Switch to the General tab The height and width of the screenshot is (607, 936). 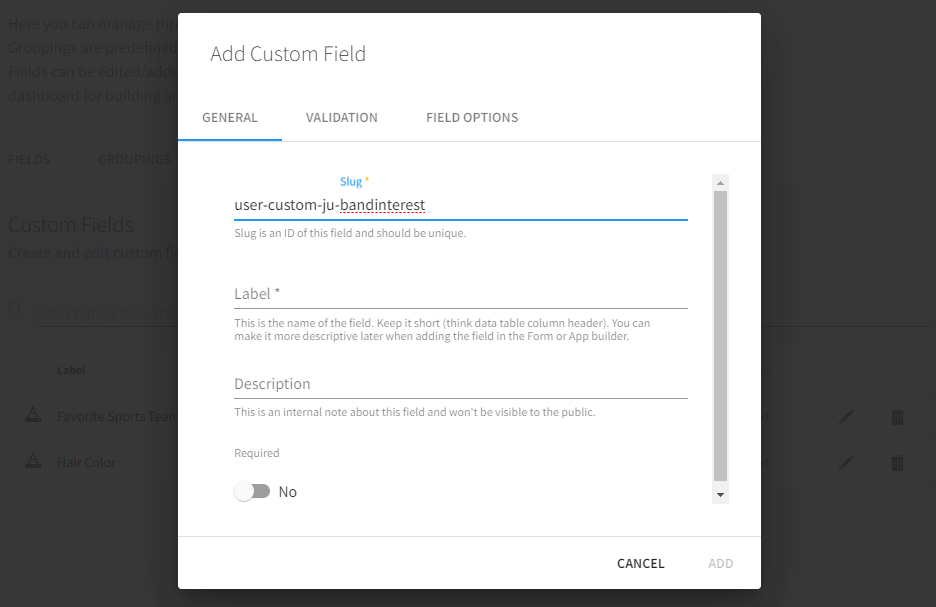pyautogui.click(x=230, y=118)
